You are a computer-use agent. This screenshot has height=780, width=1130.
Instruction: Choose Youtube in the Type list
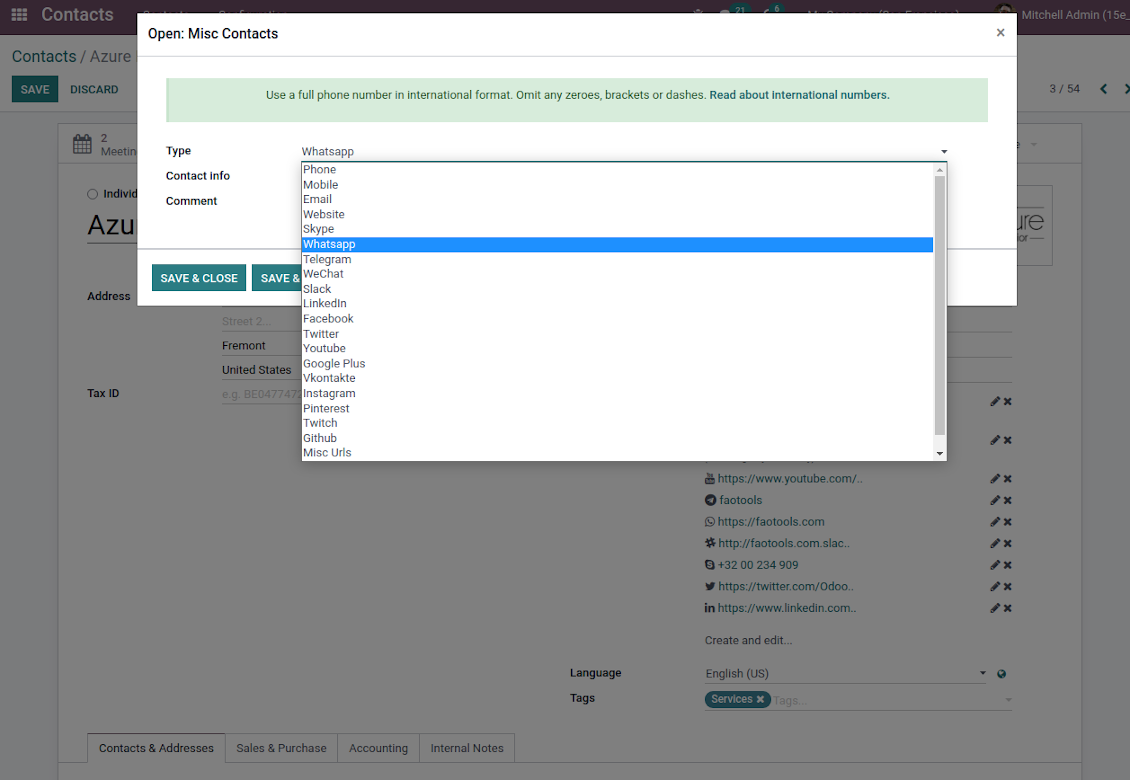618,348
